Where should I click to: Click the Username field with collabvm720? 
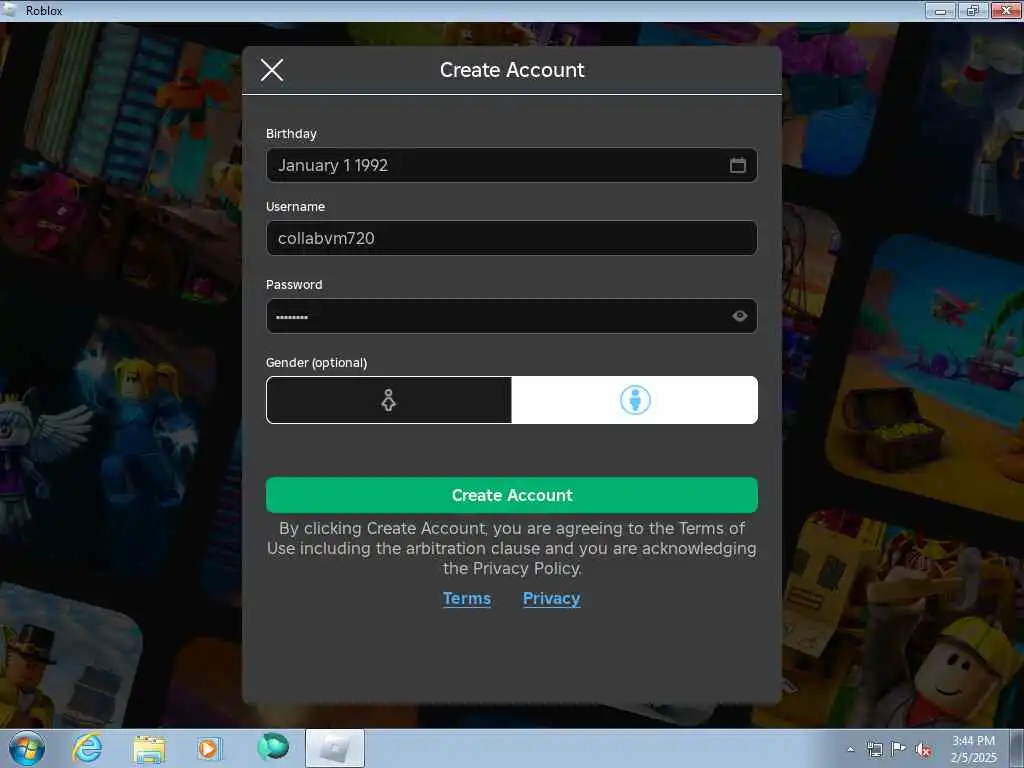[511, 238]
